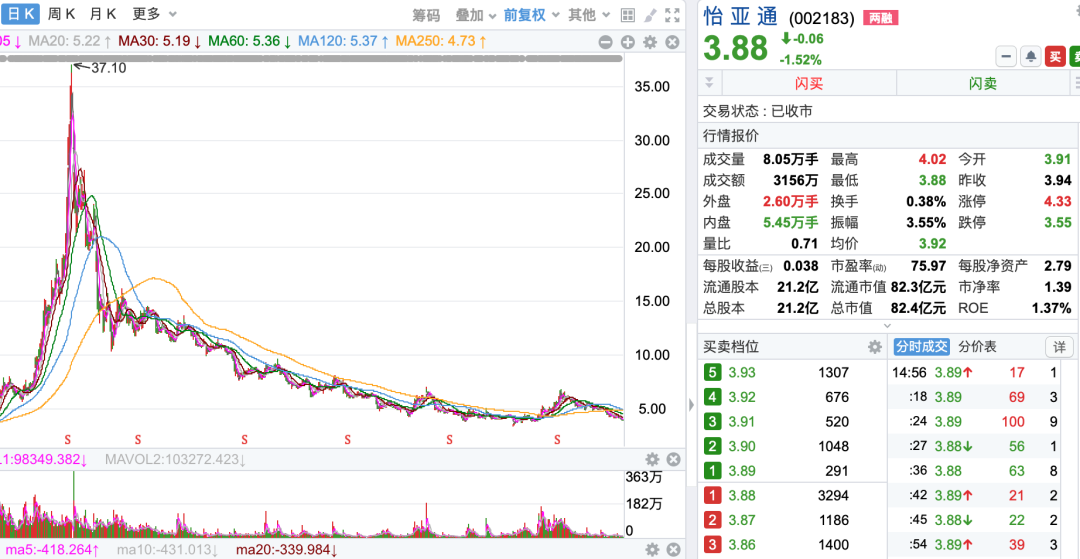Select the 分价表 tab
Image resolution: width=1080 pixels, height=559 pixels.
(977, 346)
